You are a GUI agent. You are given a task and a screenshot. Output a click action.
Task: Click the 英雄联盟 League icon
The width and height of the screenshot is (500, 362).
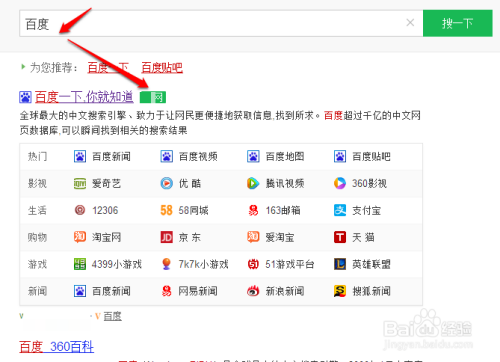(340, 264)
